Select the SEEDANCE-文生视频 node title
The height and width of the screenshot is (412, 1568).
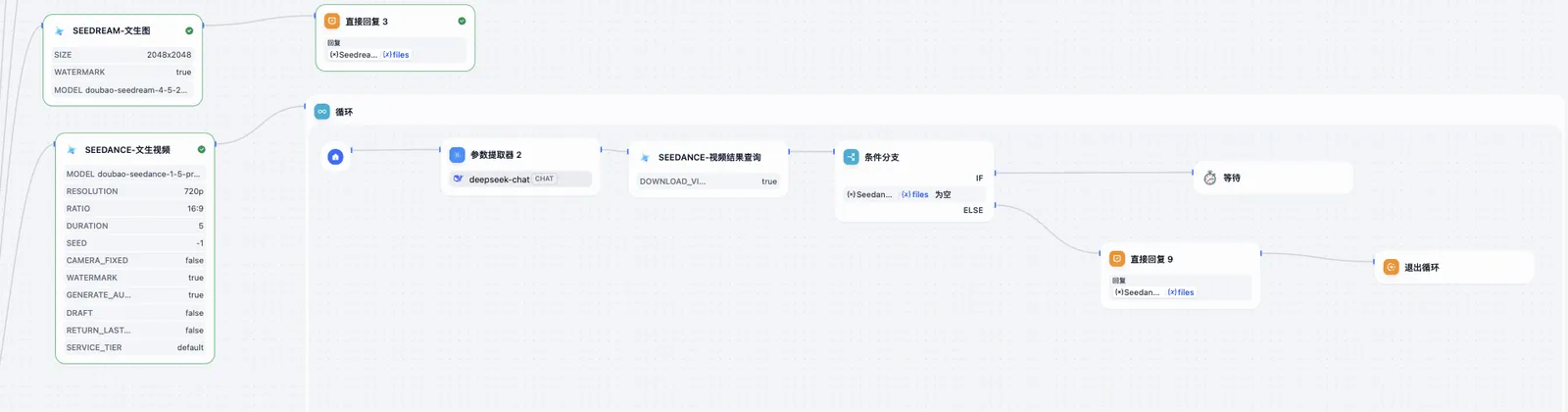click(127, 150)
